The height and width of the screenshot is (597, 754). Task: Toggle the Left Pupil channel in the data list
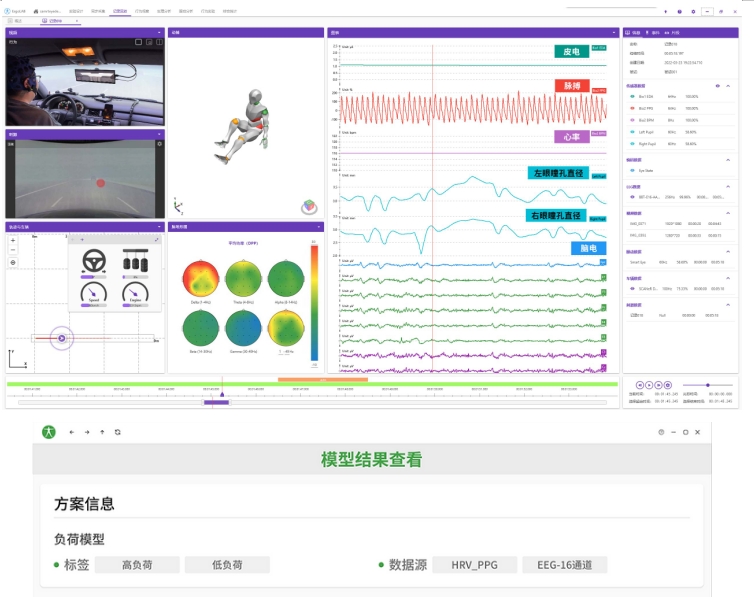(631, 131)
